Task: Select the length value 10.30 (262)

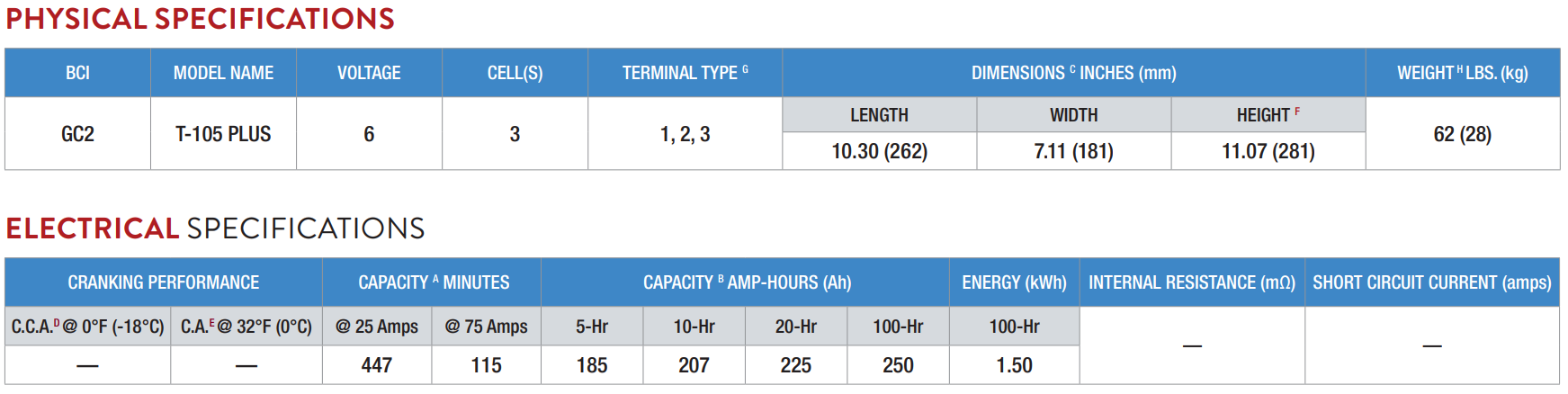Action: 879,151
